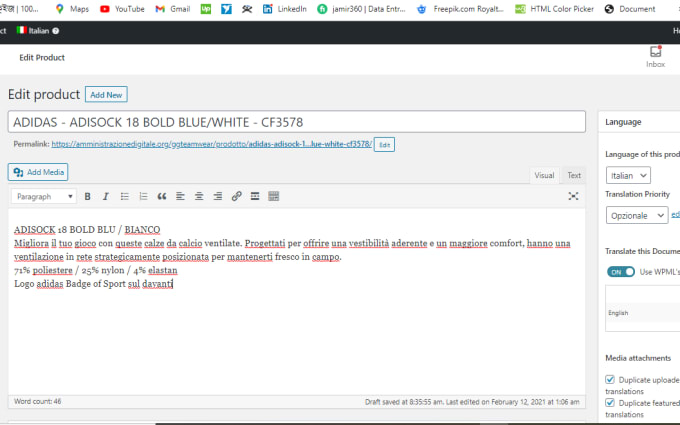This screenshot has width=680, height=425.
Task: Click the product title input field
Action: pyautogui.click(x=297, y=122)
